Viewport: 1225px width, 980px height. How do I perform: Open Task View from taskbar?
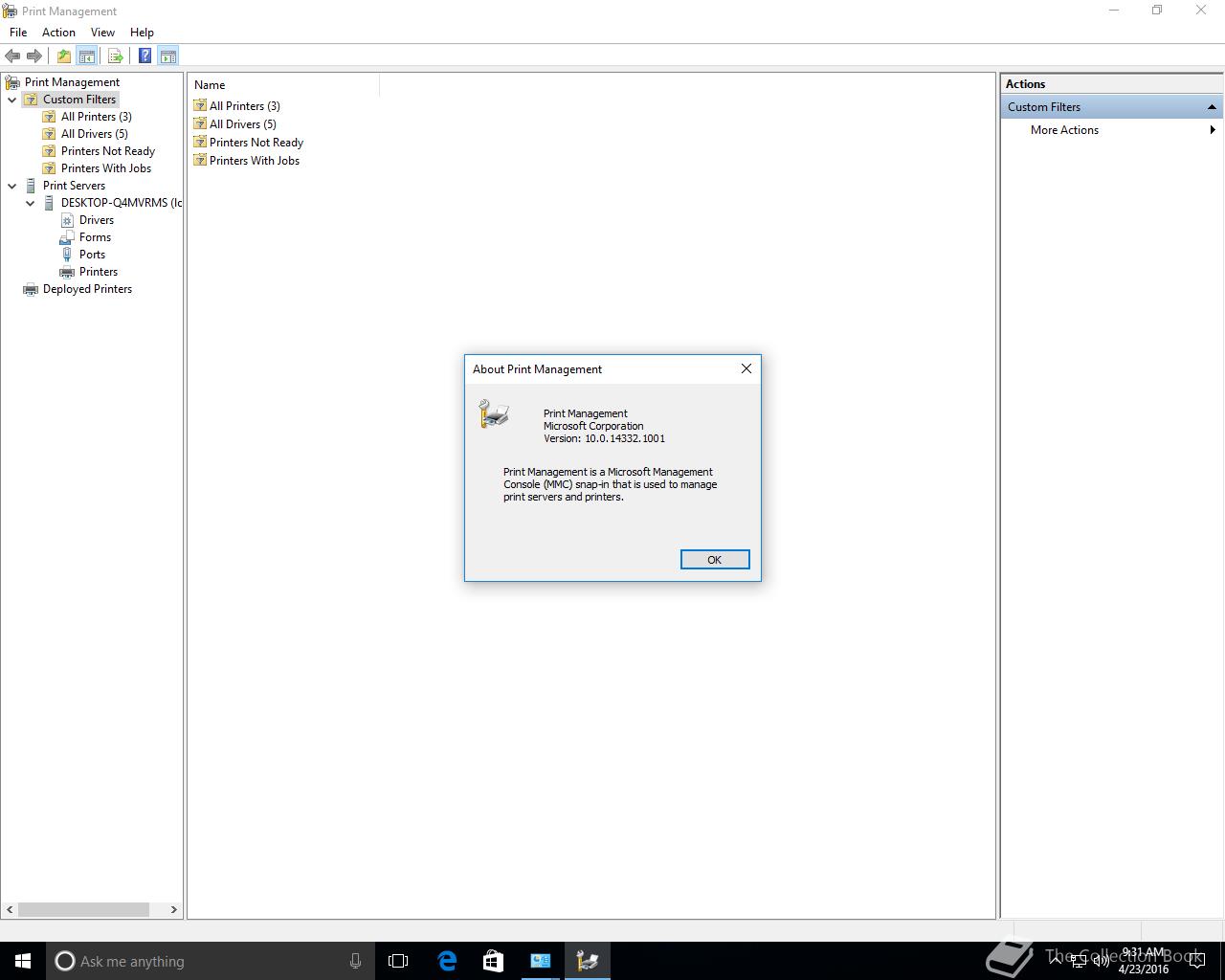click(x=398, y=961)
